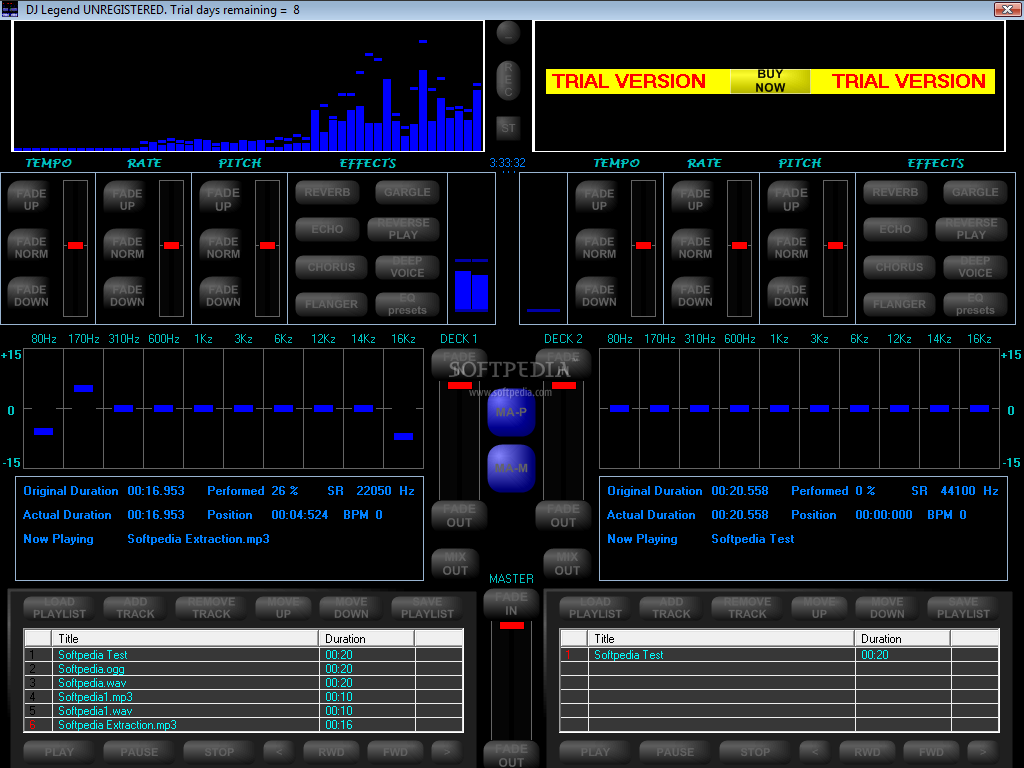Click the REC record button
Viewport: 1024px width, 768px height.
508,80
